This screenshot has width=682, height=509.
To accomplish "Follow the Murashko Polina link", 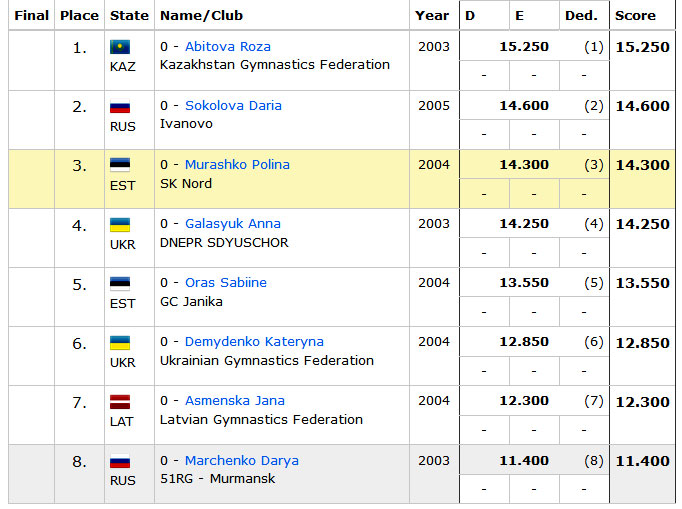I will [x=237, y=164].
